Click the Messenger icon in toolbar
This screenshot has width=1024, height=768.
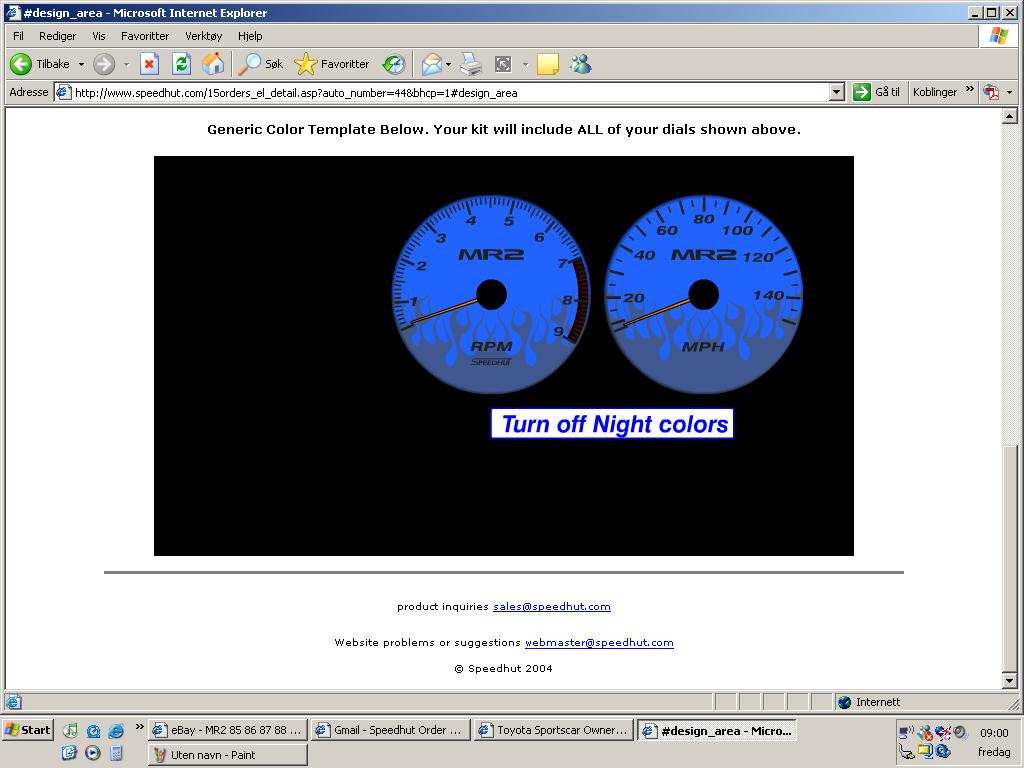tap(580, 64)
